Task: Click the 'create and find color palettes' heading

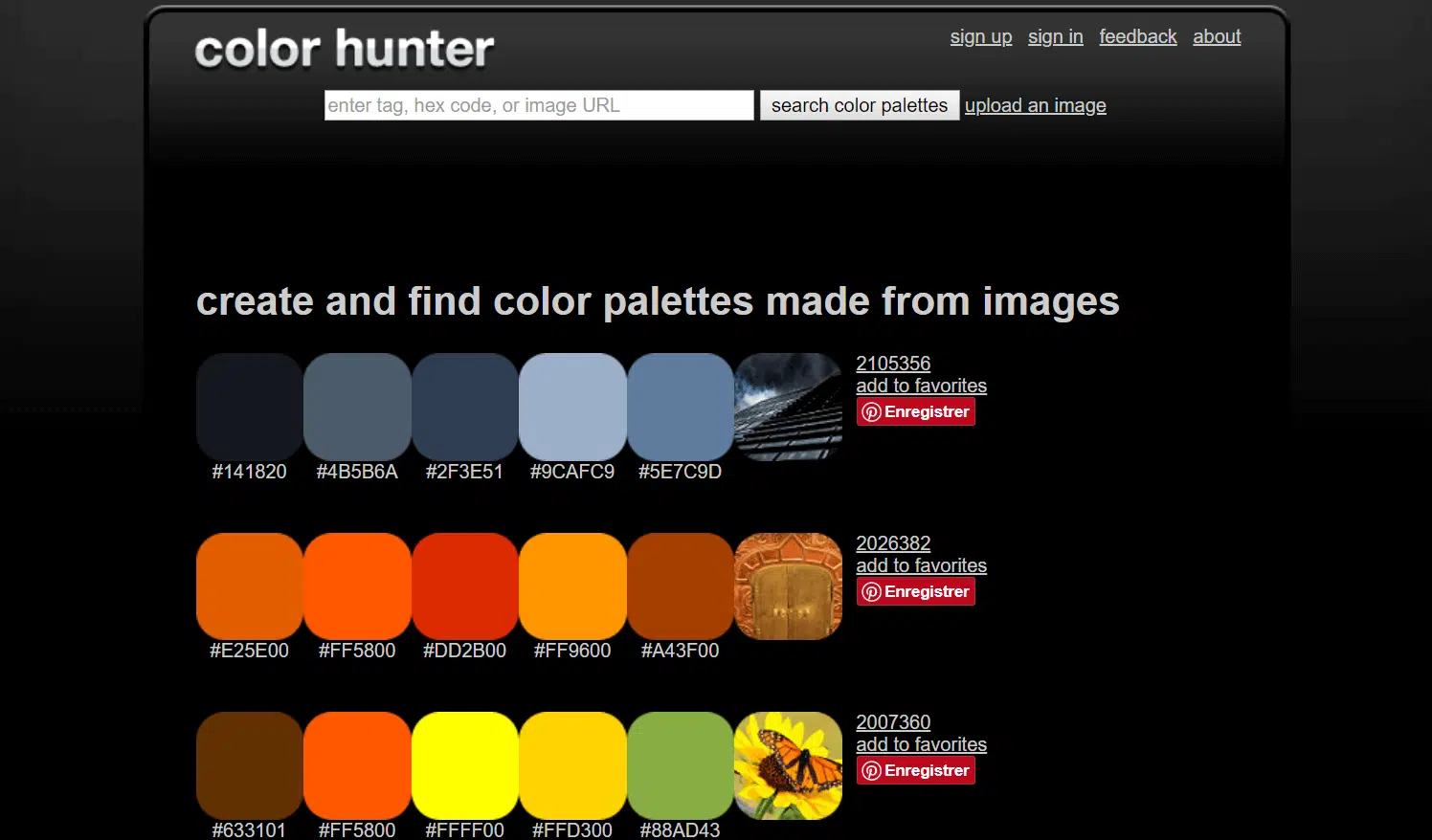Action: point(658,301)
